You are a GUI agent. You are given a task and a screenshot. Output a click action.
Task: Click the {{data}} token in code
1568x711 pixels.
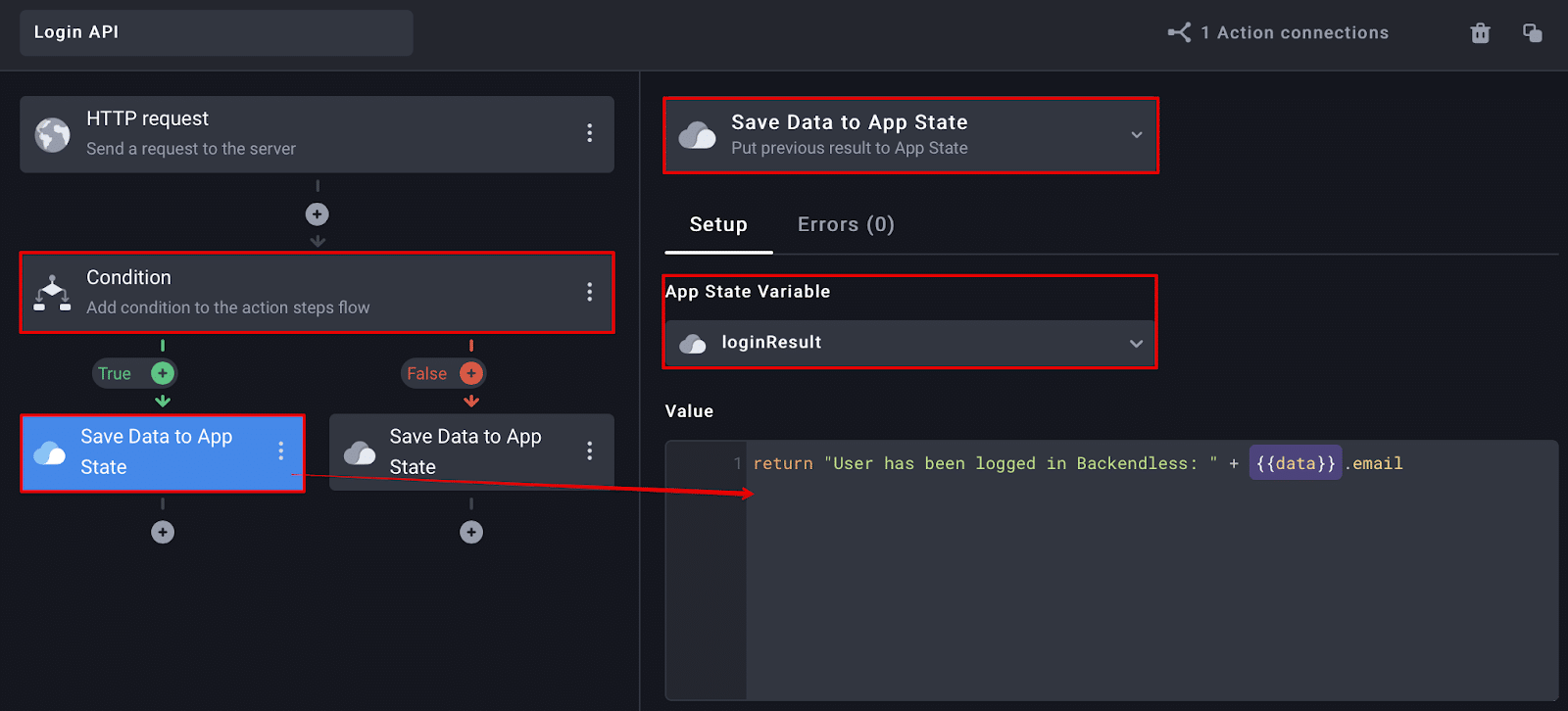click(x=1296, y=463)
